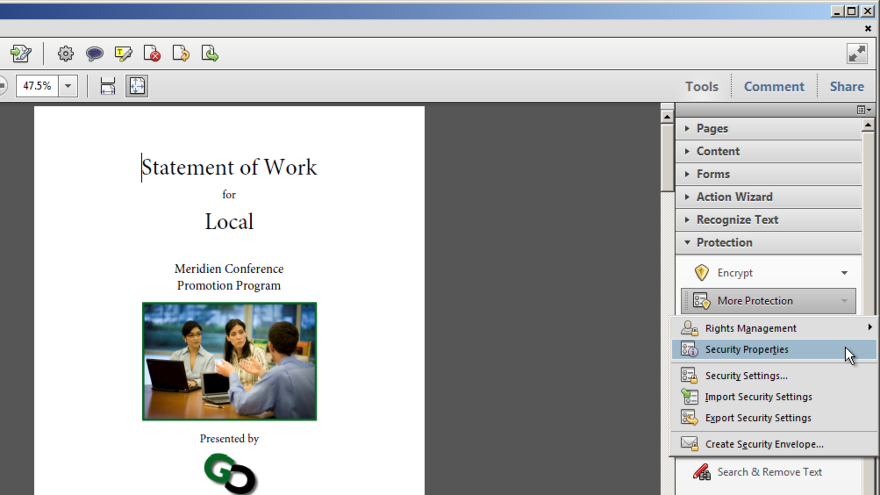Click the edit document pencil toolbar icon
Image resolution: width=880 pixels, height=495 pixels.
(21, 54)
